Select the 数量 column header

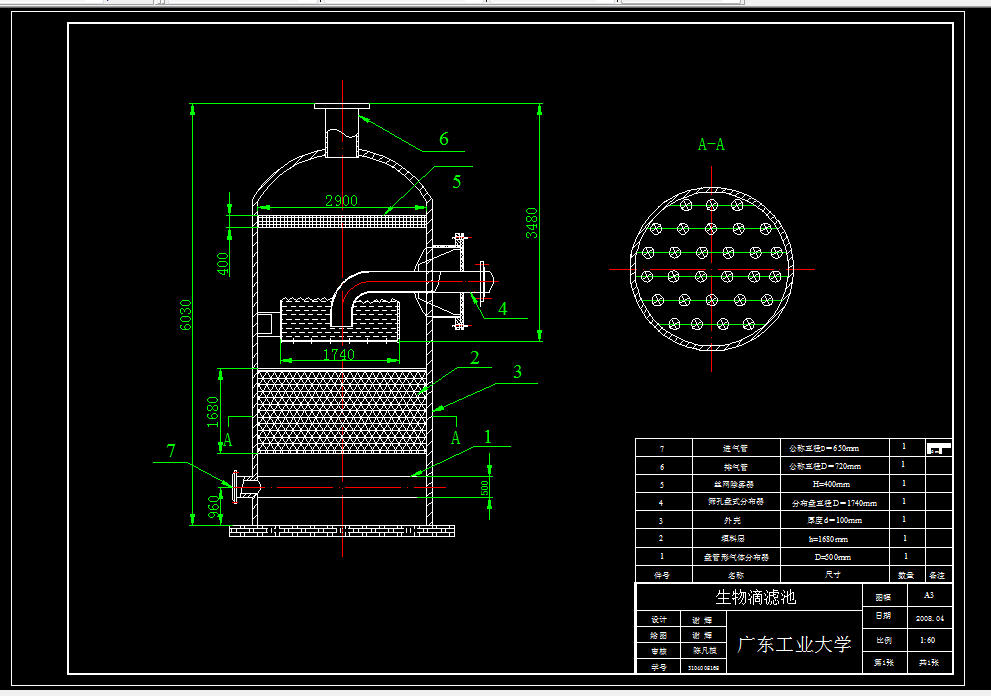906,575
